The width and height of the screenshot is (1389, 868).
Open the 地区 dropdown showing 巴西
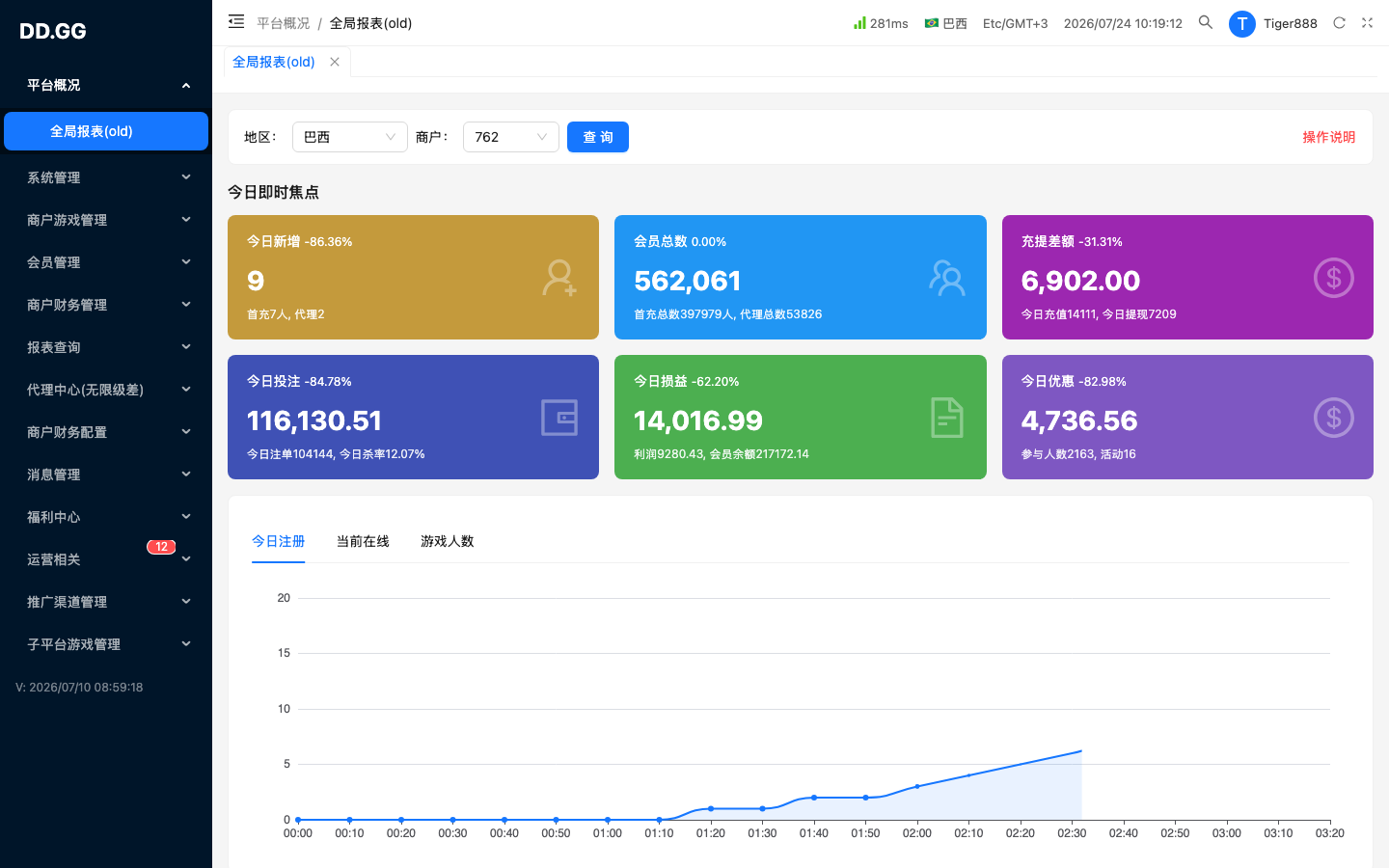pyautogui.click(x=350, y=137)
